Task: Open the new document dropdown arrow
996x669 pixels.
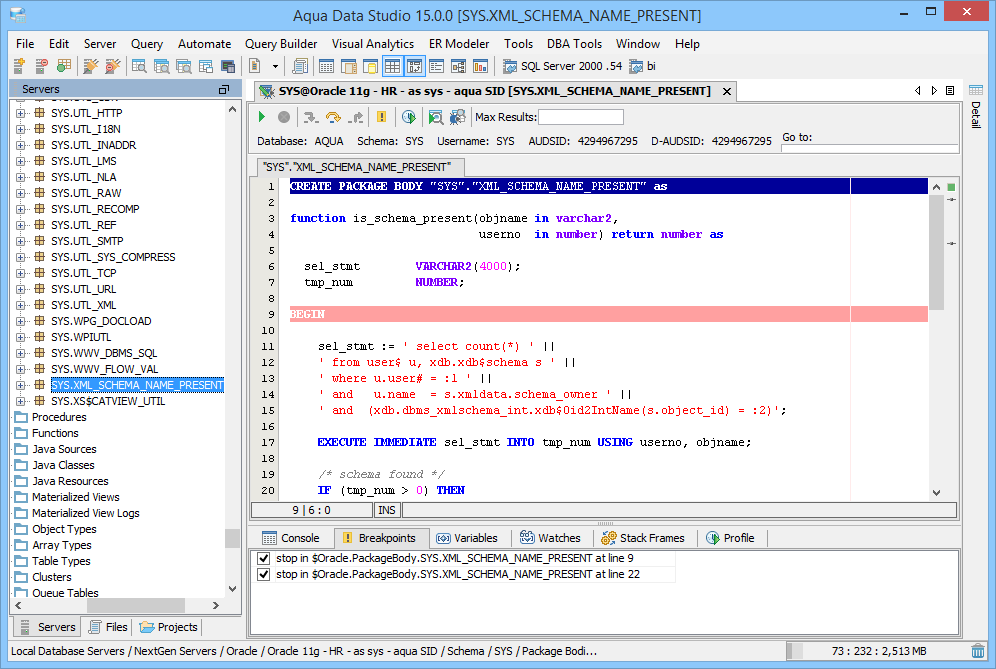Action: 275,66
